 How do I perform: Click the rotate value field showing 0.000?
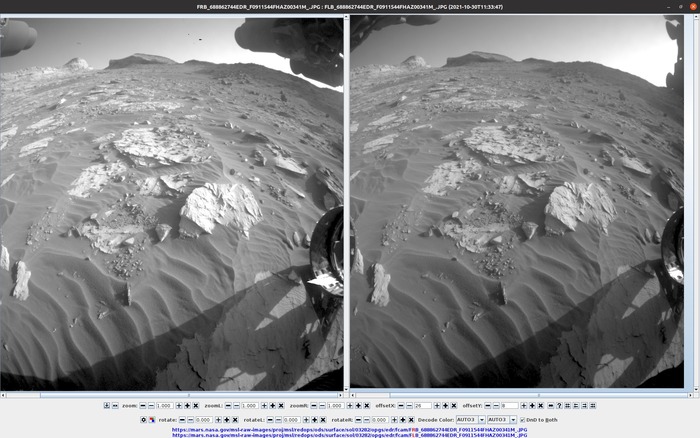click(204, 420)
